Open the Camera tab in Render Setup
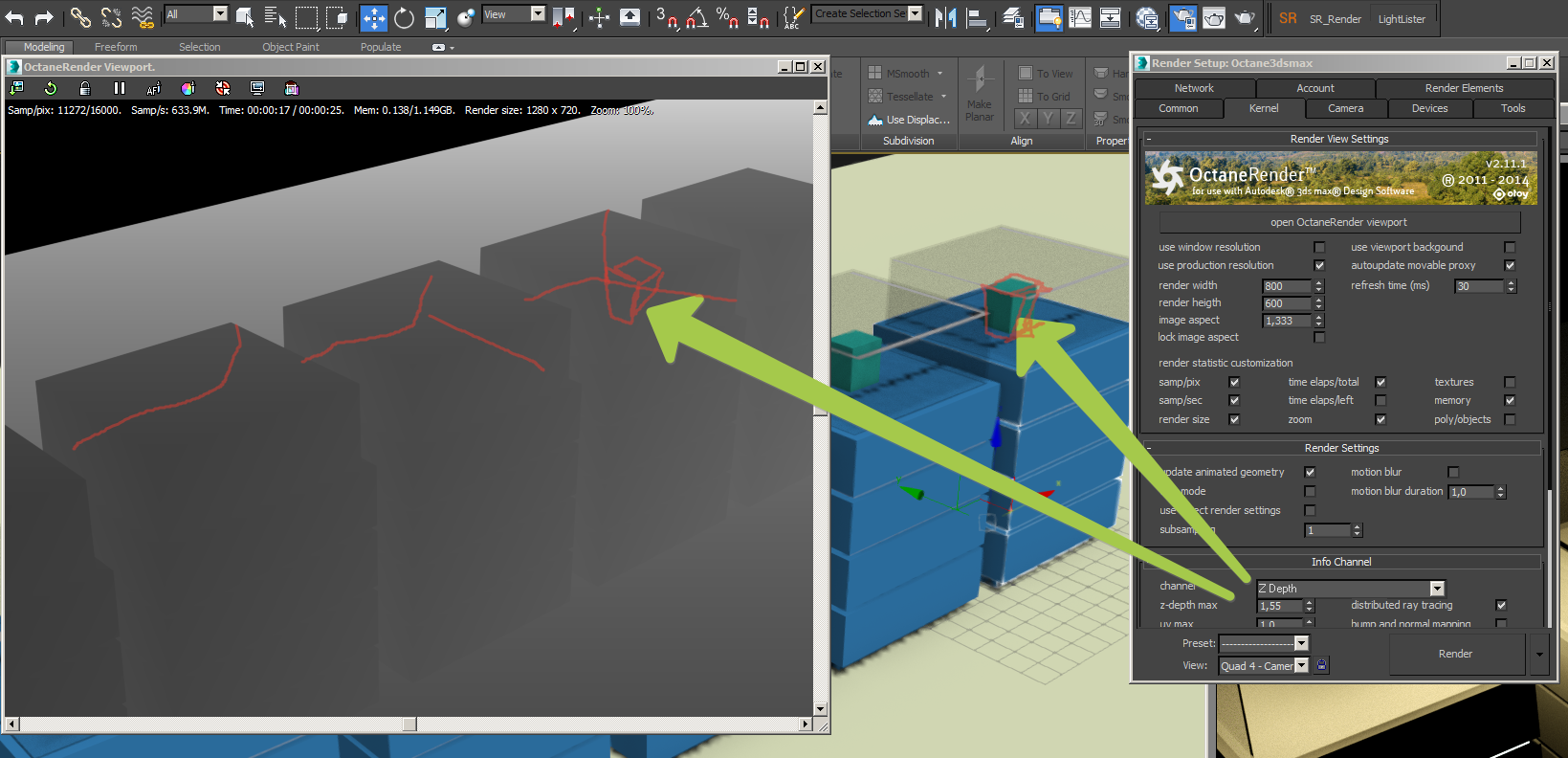The height and width of the screenshot is (758, 1568). pyautogui.click(x=1345, y=108)
